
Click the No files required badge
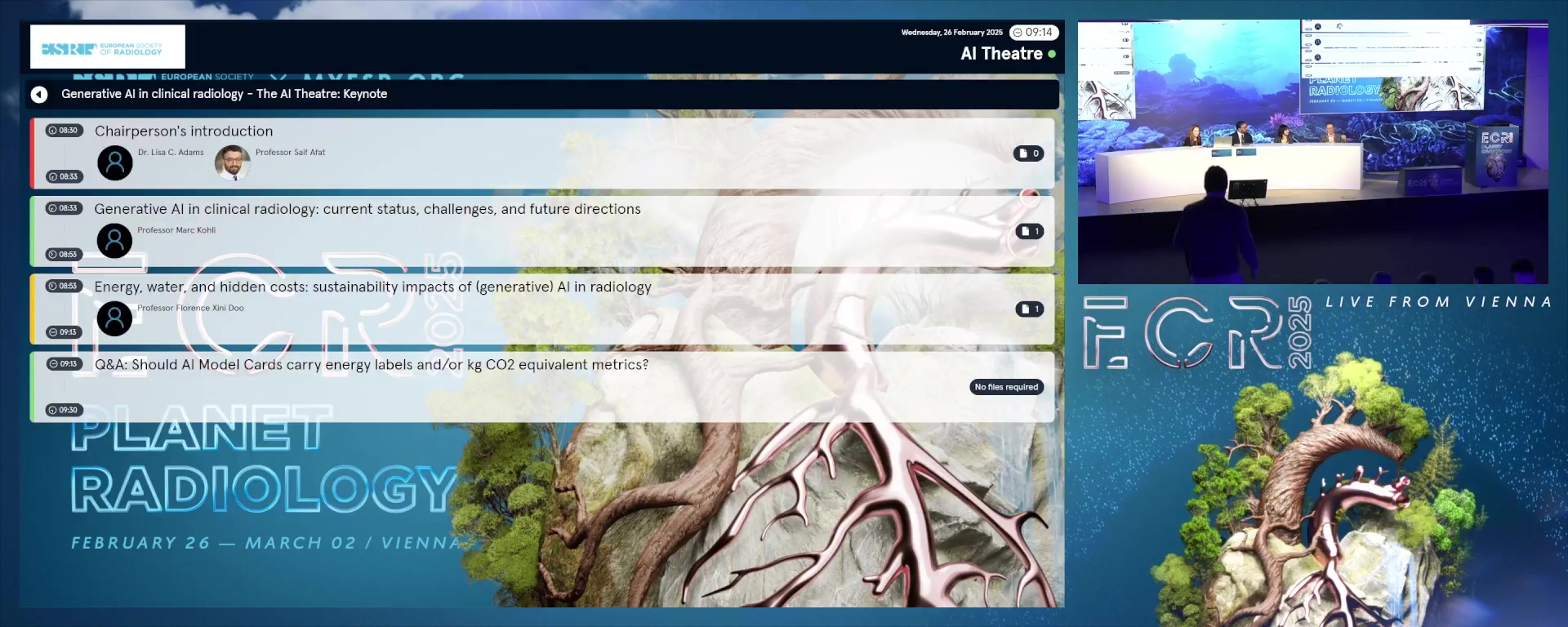(1006, 387)
